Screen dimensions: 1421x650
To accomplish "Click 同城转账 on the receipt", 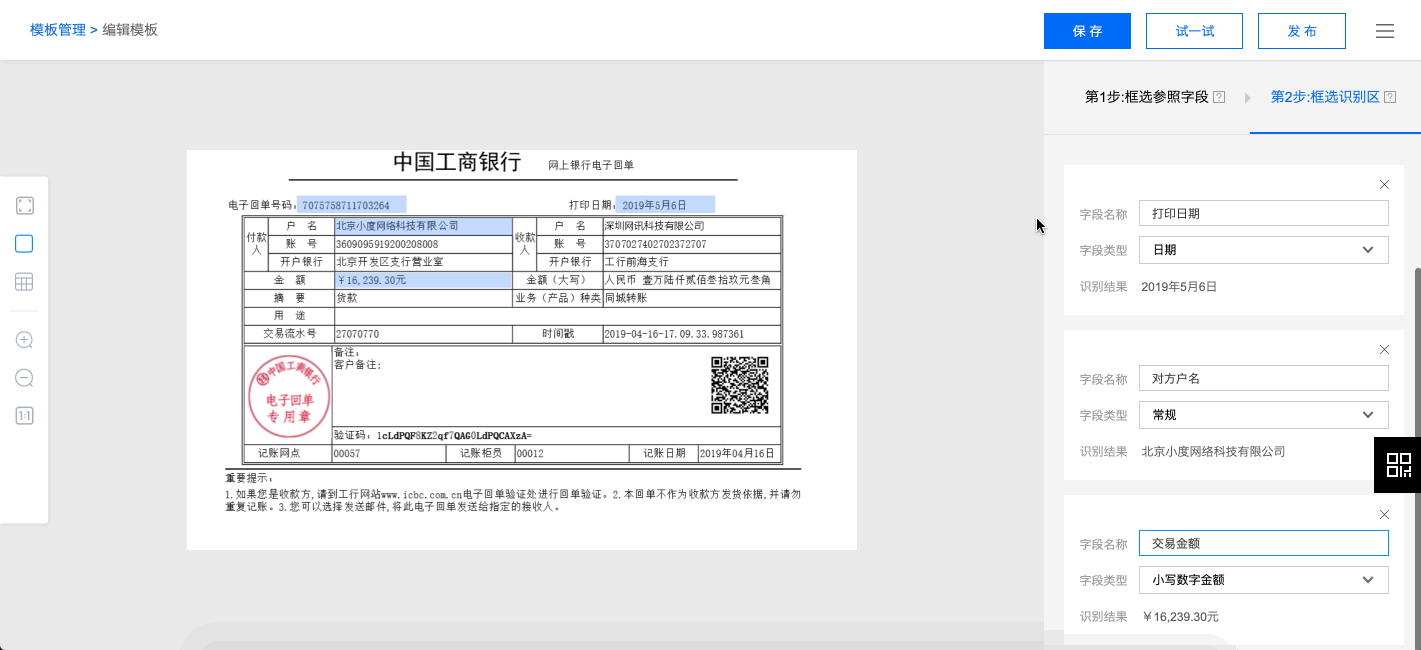I will point(626,298).
